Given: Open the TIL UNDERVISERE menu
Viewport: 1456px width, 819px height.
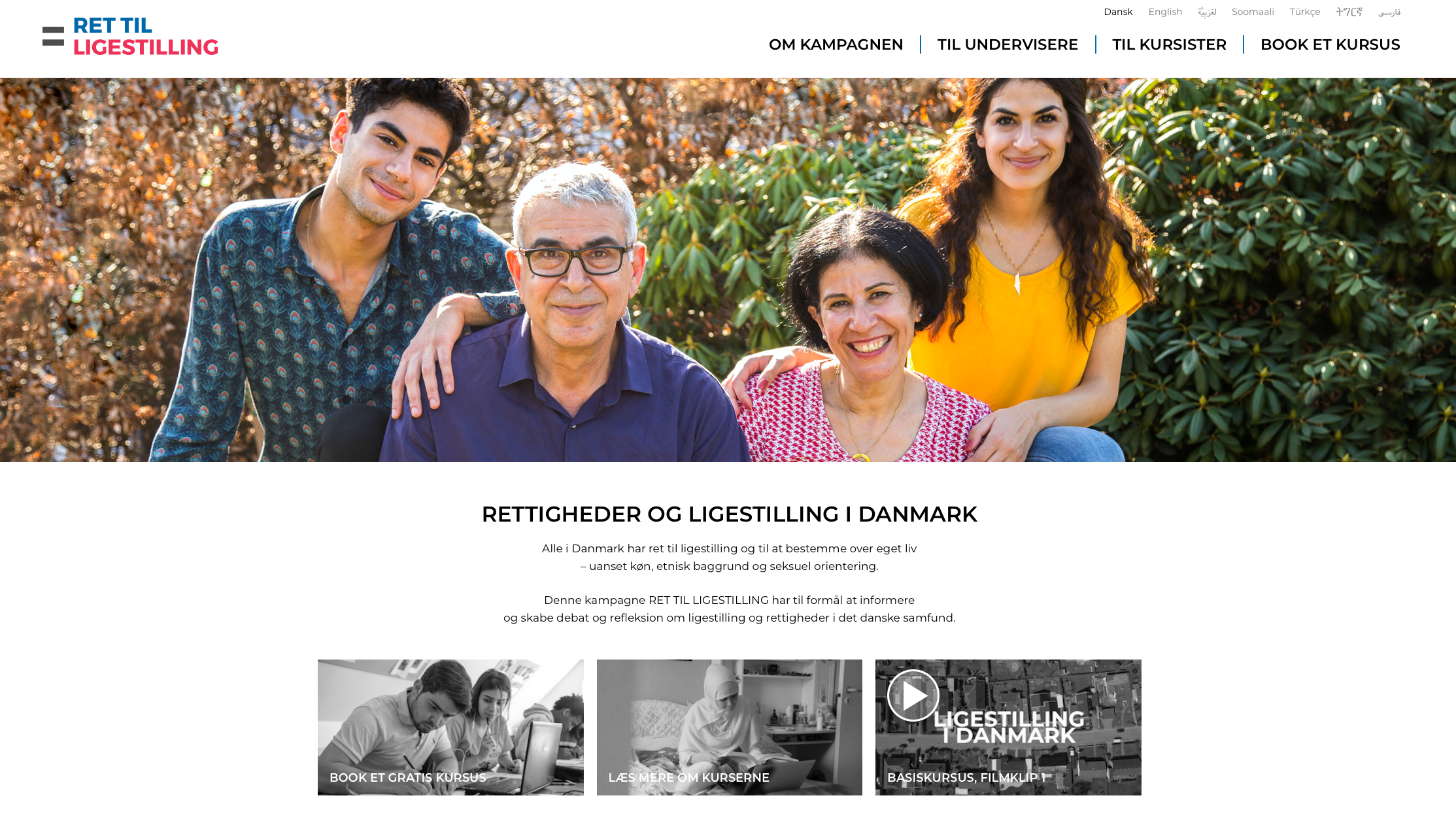Looking at the screenshot, I should point(1007,44).
